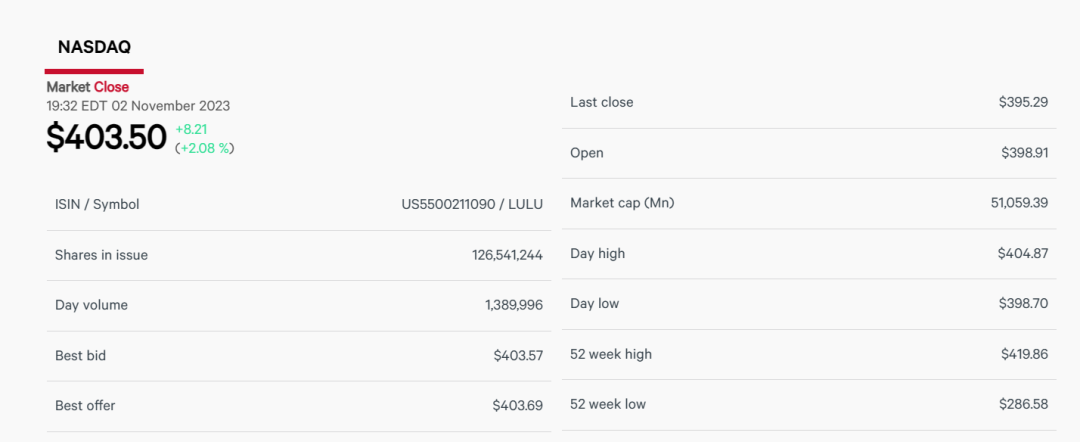
Task: Click the Day volume value 1,389,996
Action: (514, 305)
